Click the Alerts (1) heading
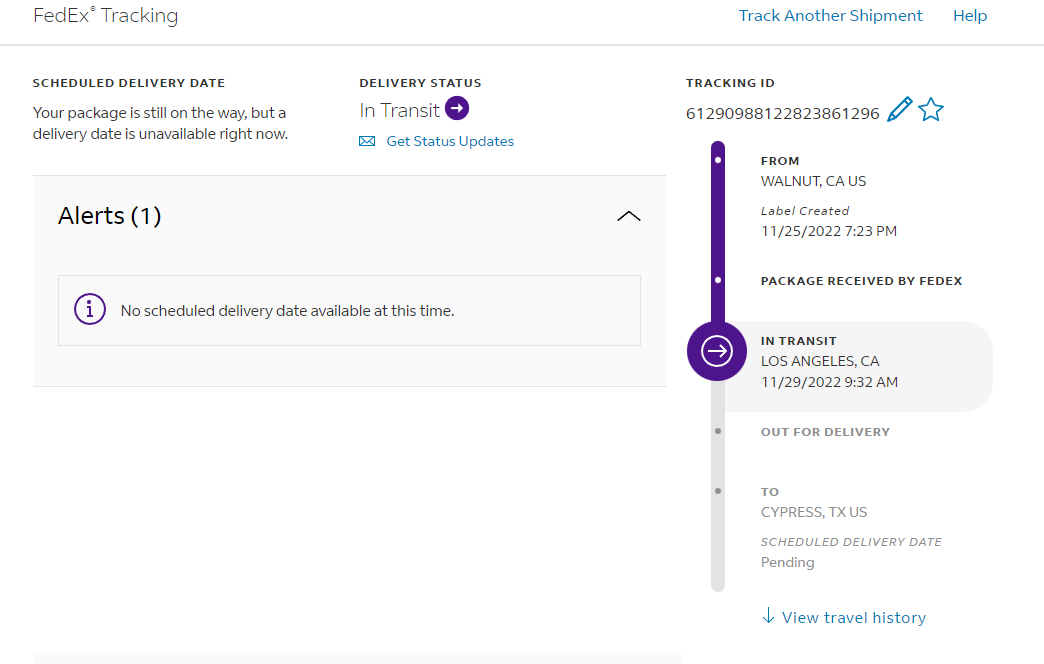Image resolution: width=1044 pixels, height=664 pixels. [110, 216]
